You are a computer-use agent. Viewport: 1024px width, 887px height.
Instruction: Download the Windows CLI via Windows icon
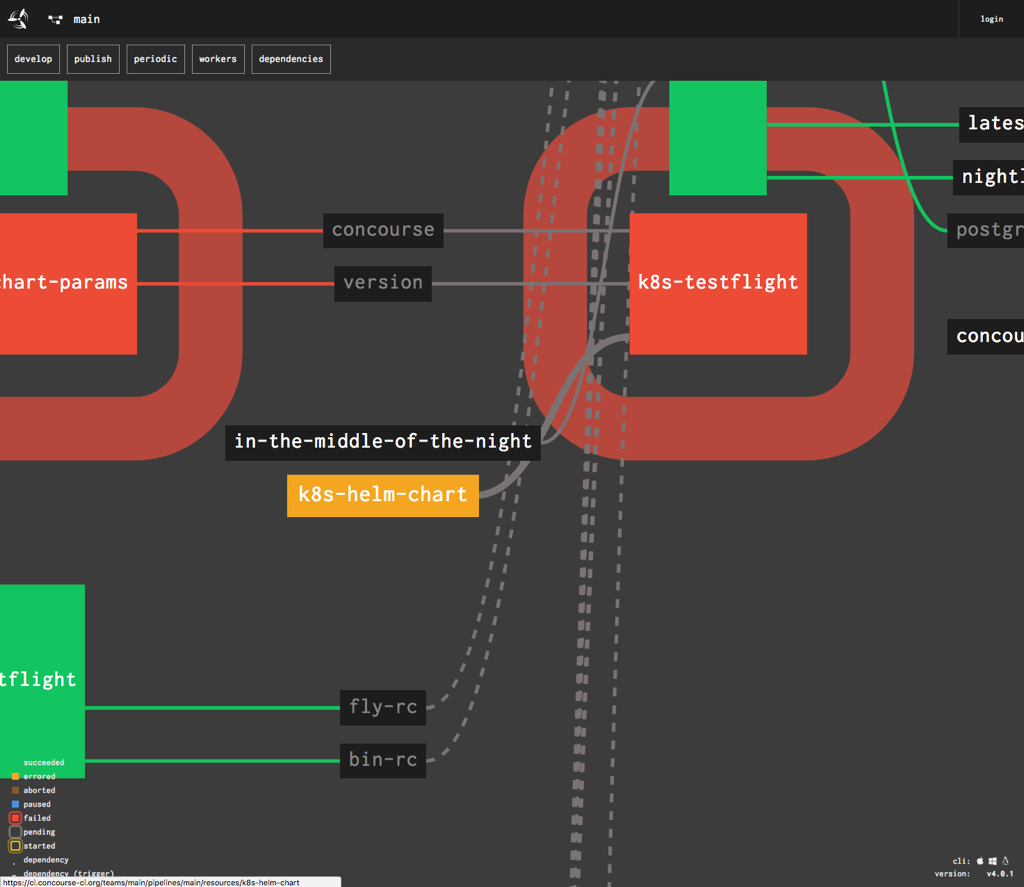point(993,860)
